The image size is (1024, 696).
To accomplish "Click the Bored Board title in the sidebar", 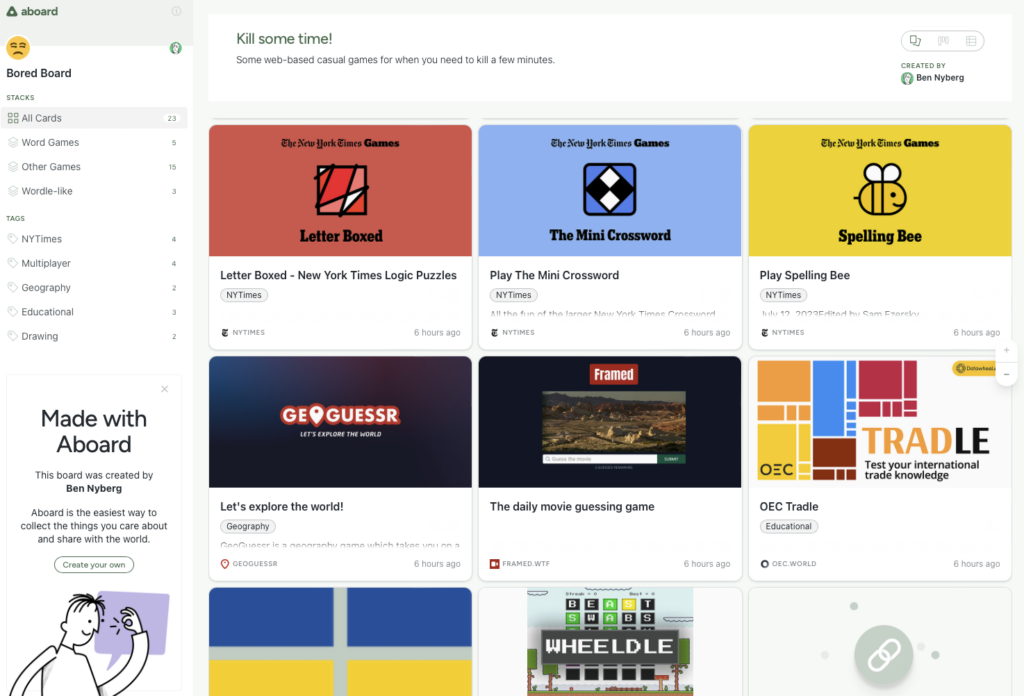I will [39, 73].
